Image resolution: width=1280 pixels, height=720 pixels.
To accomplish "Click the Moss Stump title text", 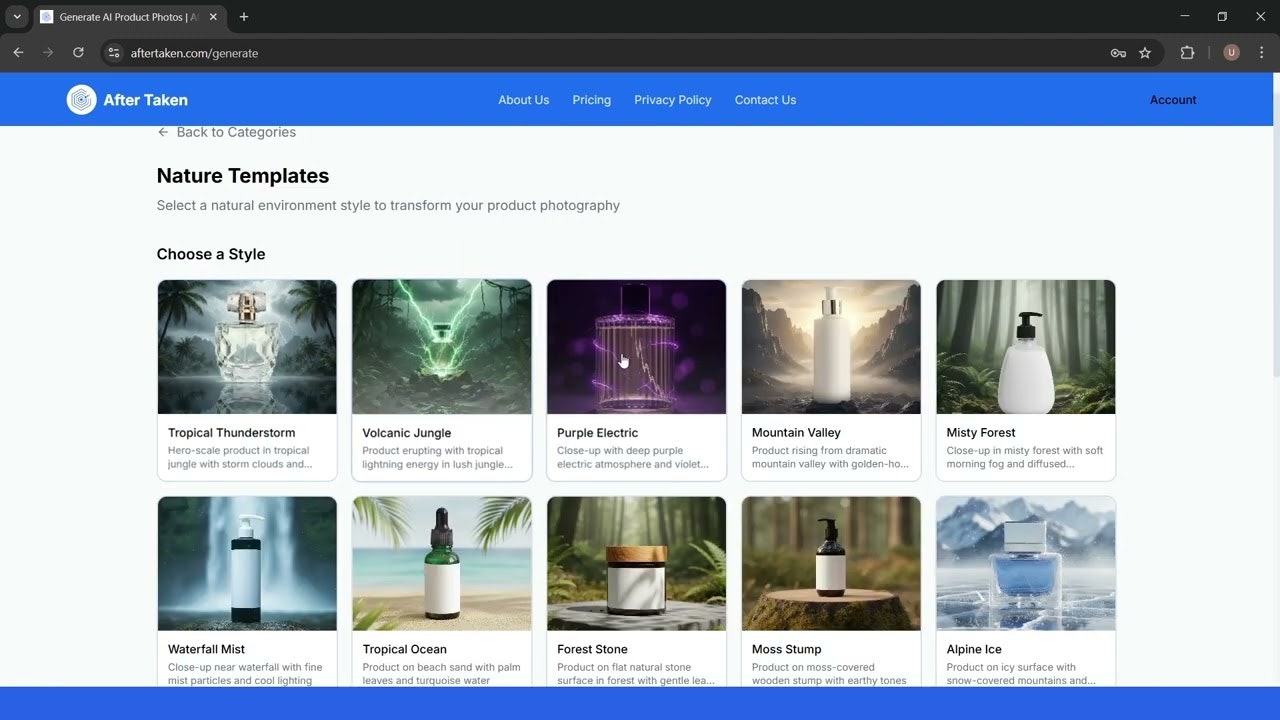I will (787, 650).
